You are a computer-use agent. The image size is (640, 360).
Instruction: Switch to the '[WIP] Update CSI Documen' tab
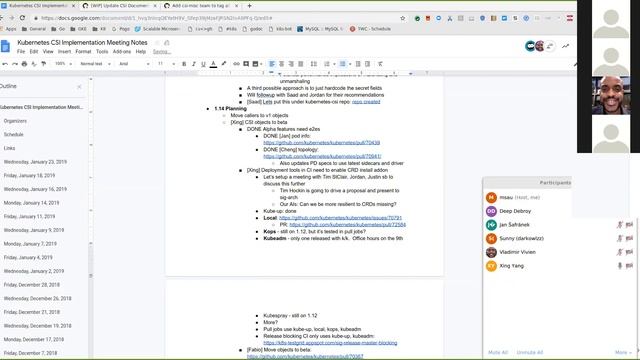[119, 6]
